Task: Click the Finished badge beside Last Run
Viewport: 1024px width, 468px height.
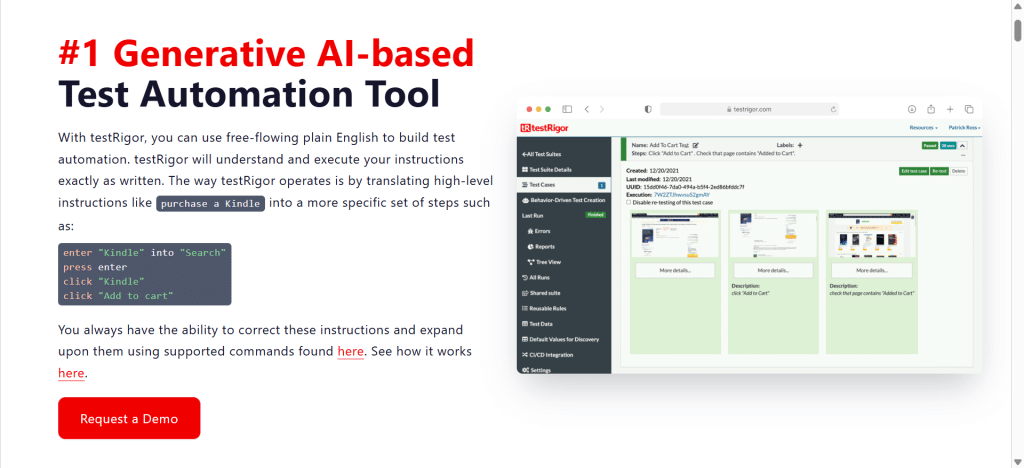Action: click(595, 215)
